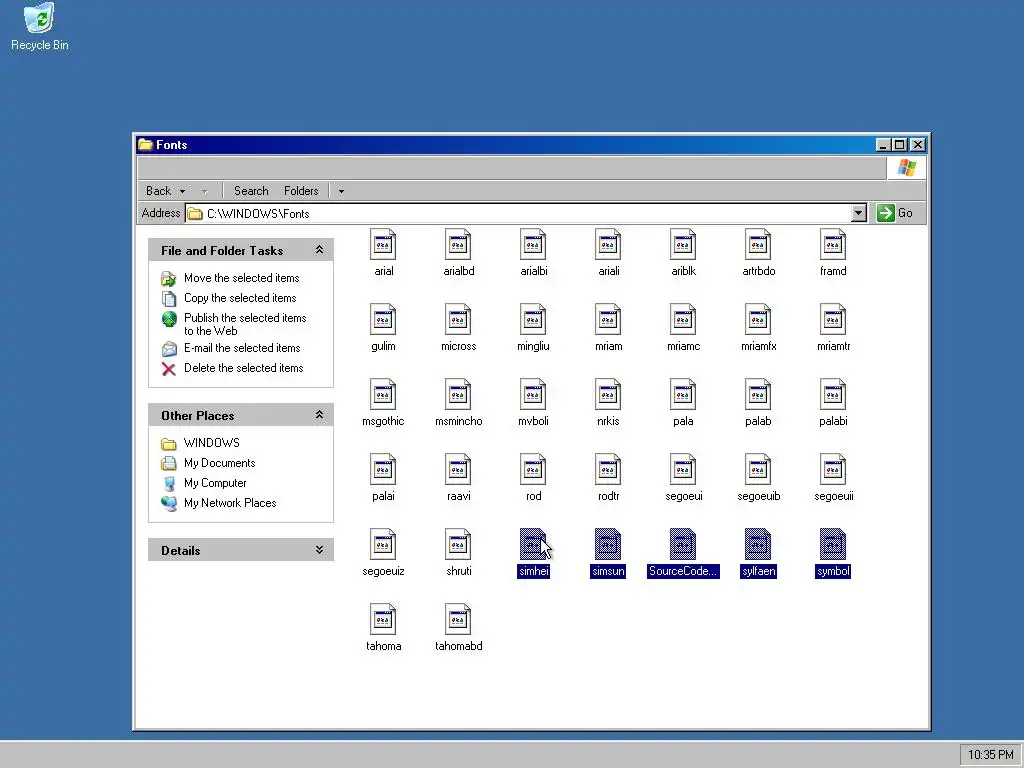Select the sylfaen font label
1024x768 pixels.
coord(758,571)
